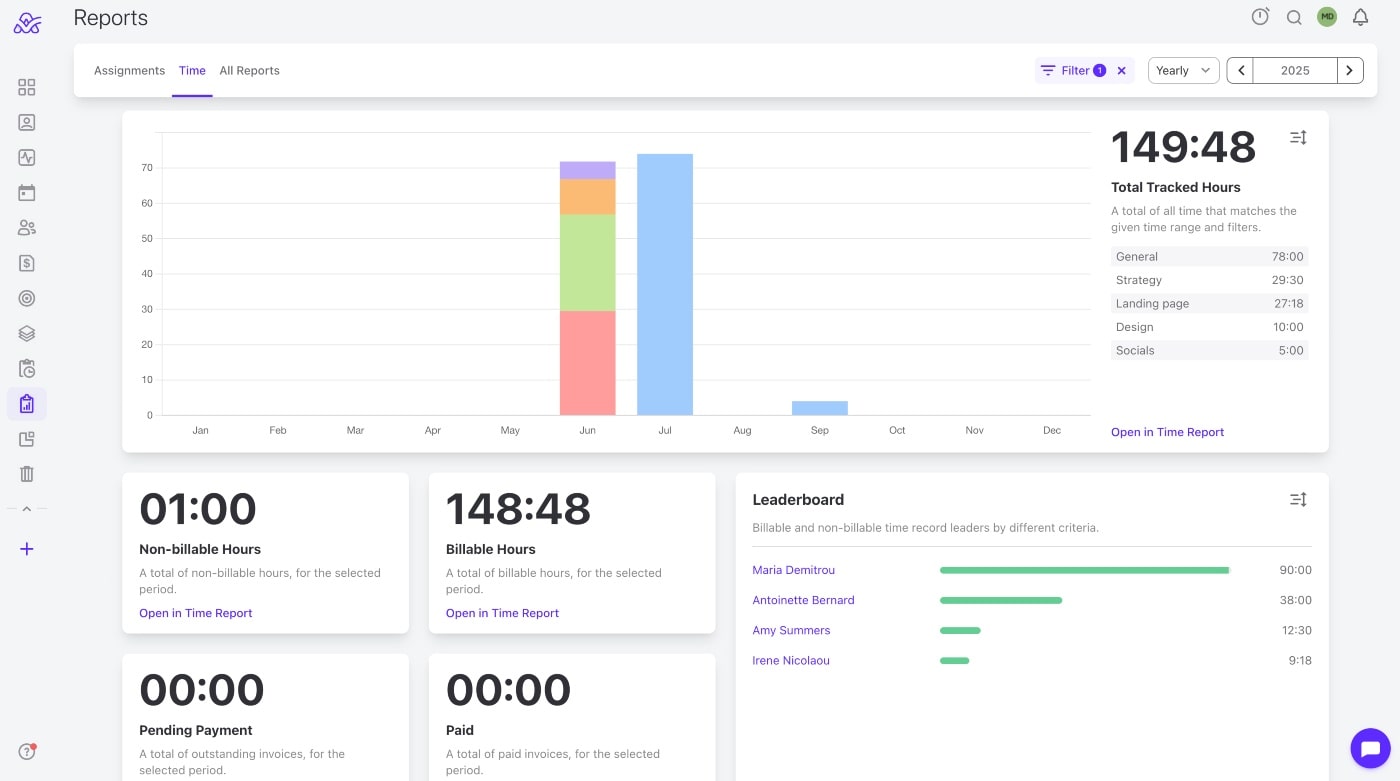
Task: Open the Yearly period dropdown
Action: (x=1183, y=71)
